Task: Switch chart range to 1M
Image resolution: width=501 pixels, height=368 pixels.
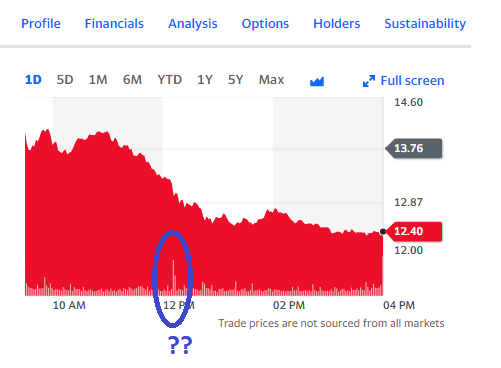Action: pos(98,80)
